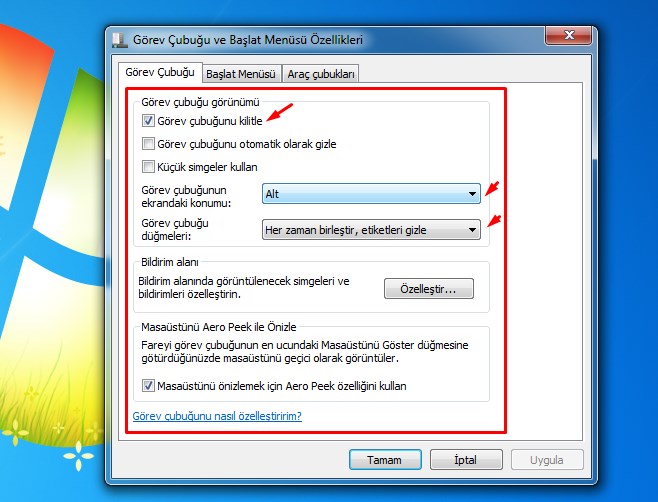Select the Görev Çubuğu tab
658x502 pixels.
pyautogui.click(x=158, y=72)
